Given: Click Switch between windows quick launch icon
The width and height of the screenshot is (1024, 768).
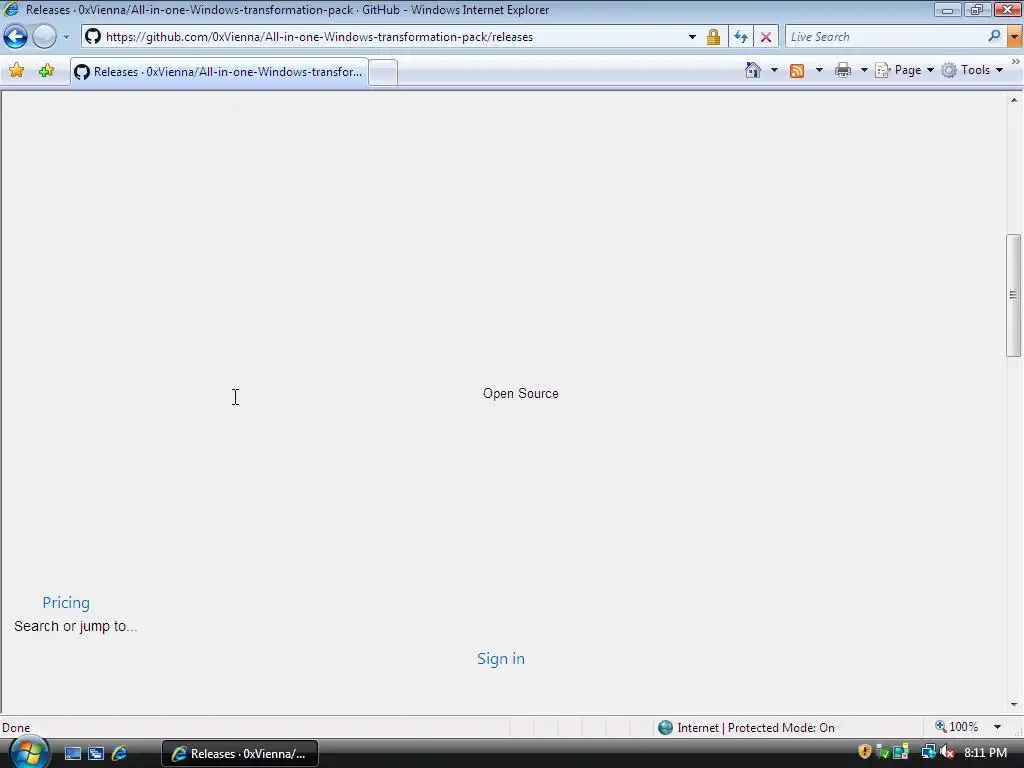Looking at the screenshot, I should 96,754.
